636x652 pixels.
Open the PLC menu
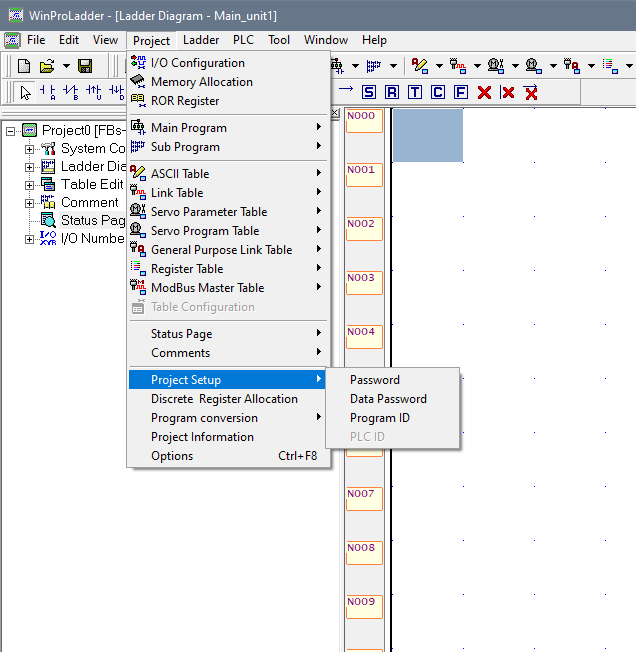243,40
